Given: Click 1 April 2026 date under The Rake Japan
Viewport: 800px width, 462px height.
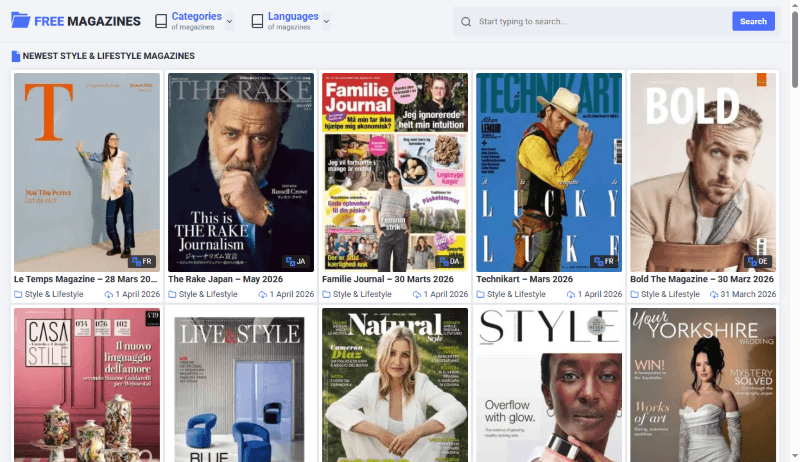Looking at the screenshot, I should tap(292, 294).
